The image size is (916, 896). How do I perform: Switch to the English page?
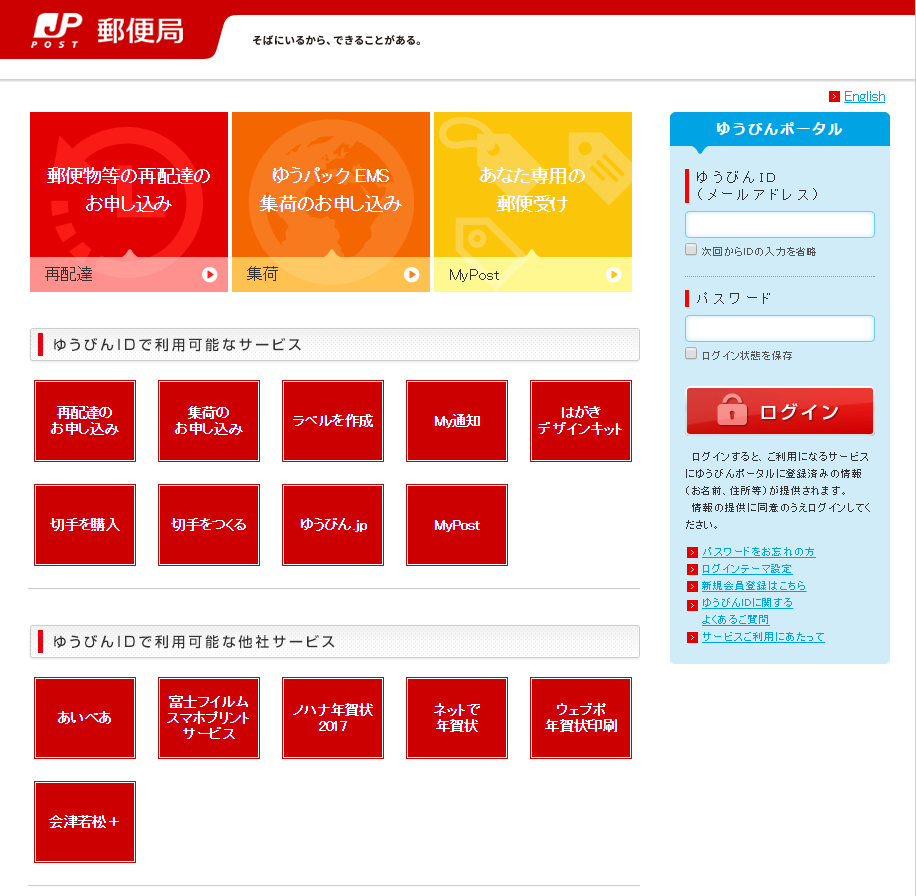point(864,96)
